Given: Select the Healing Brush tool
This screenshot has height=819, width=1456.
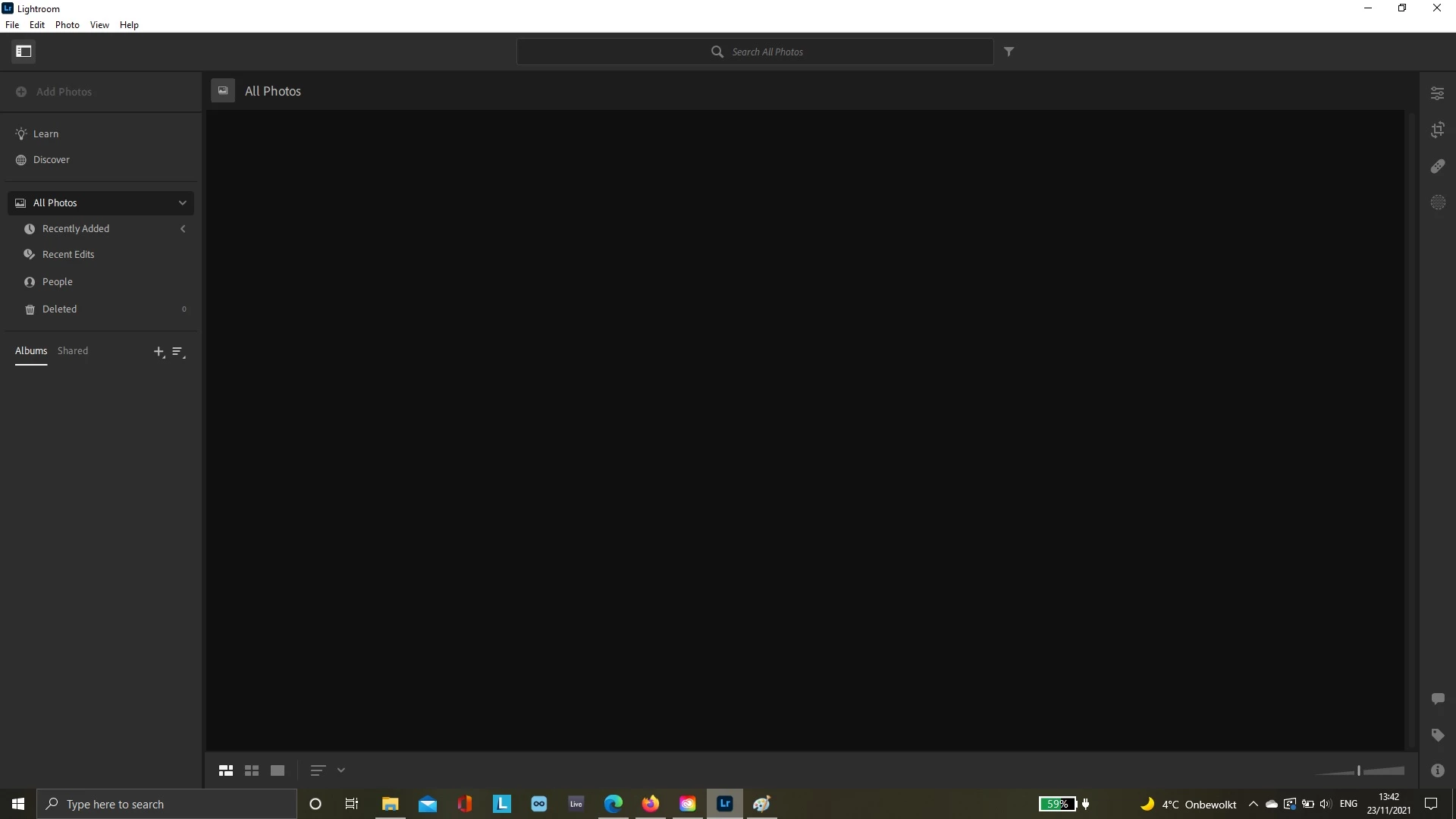Looking at the screenshot, I should [x=1437, y=166].
